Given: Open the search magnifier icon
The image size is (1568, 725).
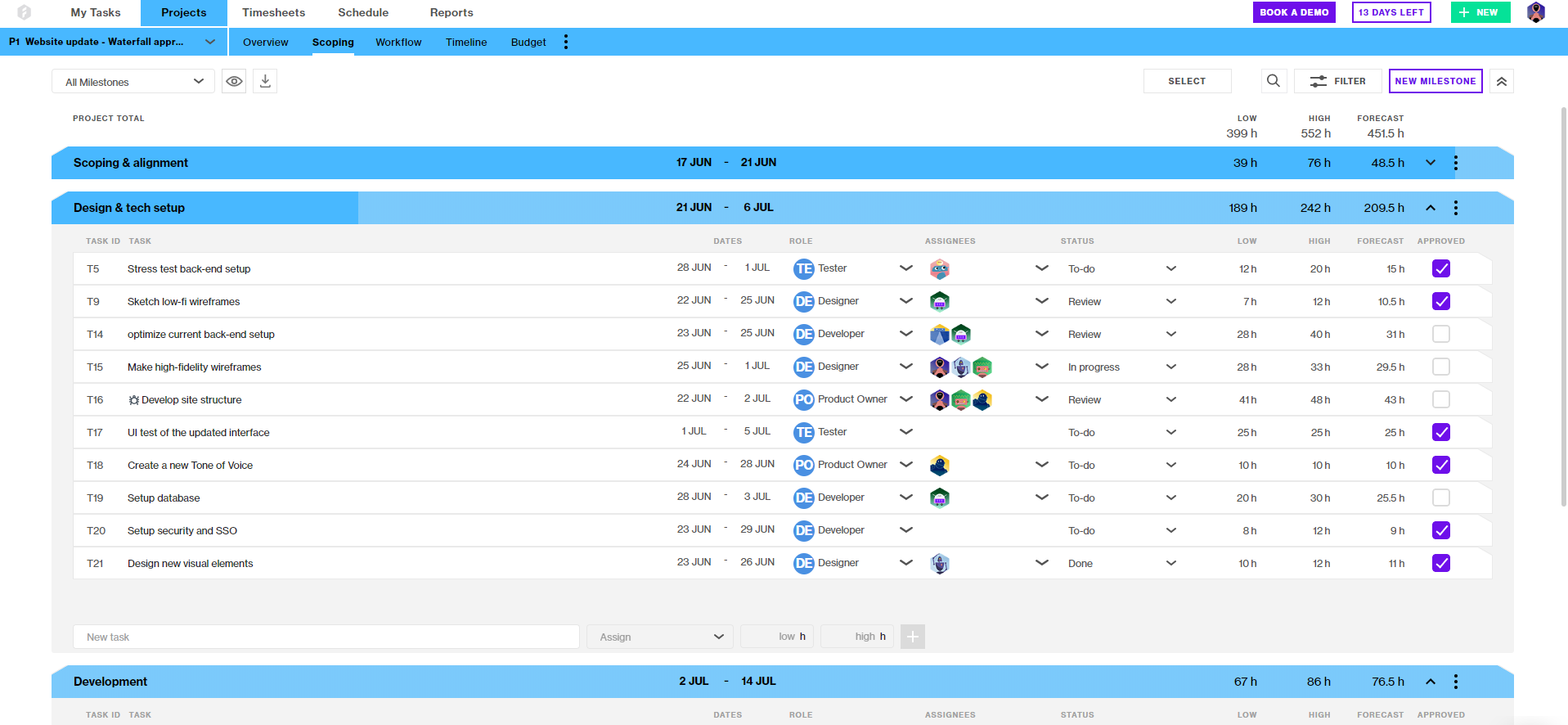Looking at the screenshot, I should pos(1274,81).
